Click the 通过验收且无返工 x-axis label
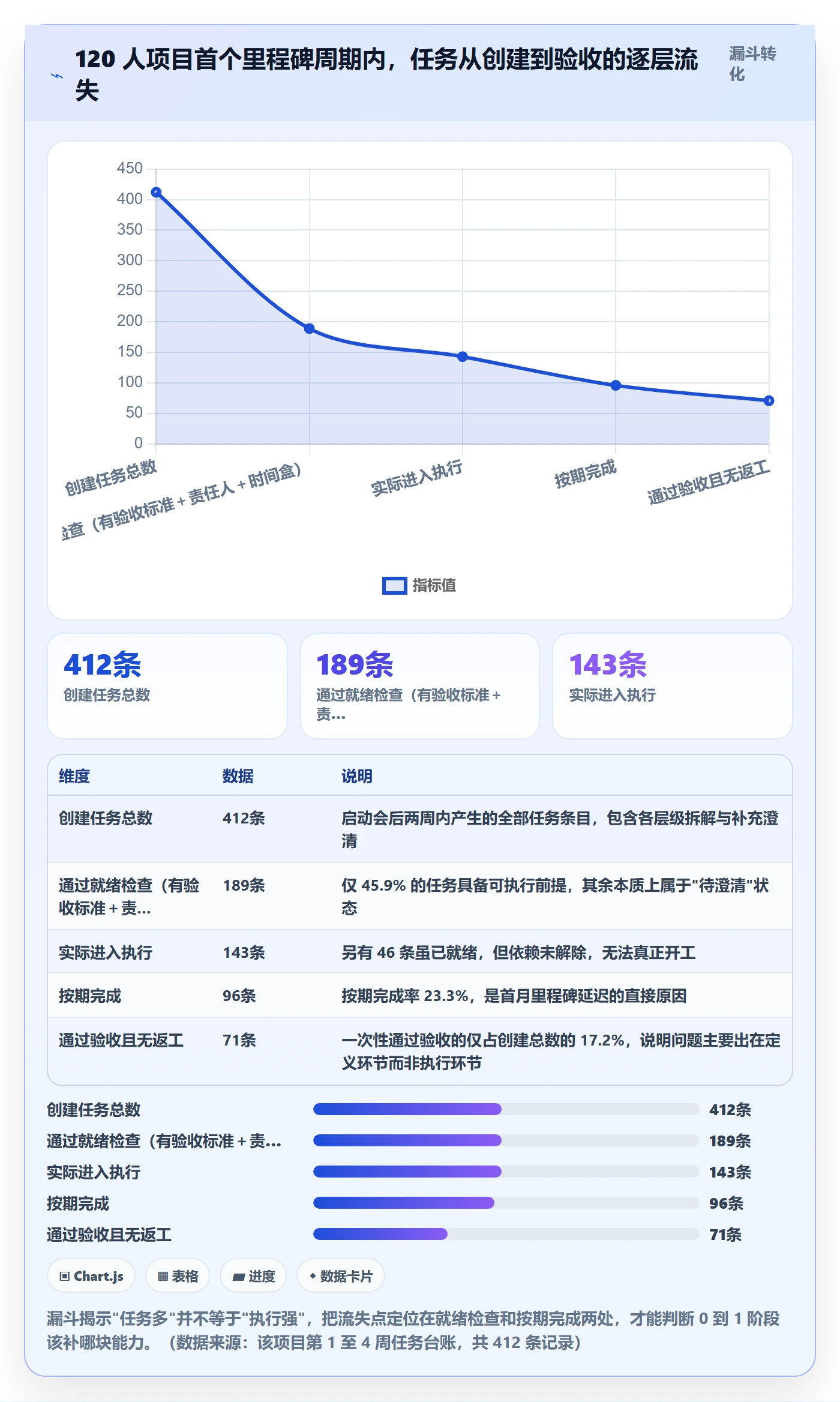 pos(709,483)
